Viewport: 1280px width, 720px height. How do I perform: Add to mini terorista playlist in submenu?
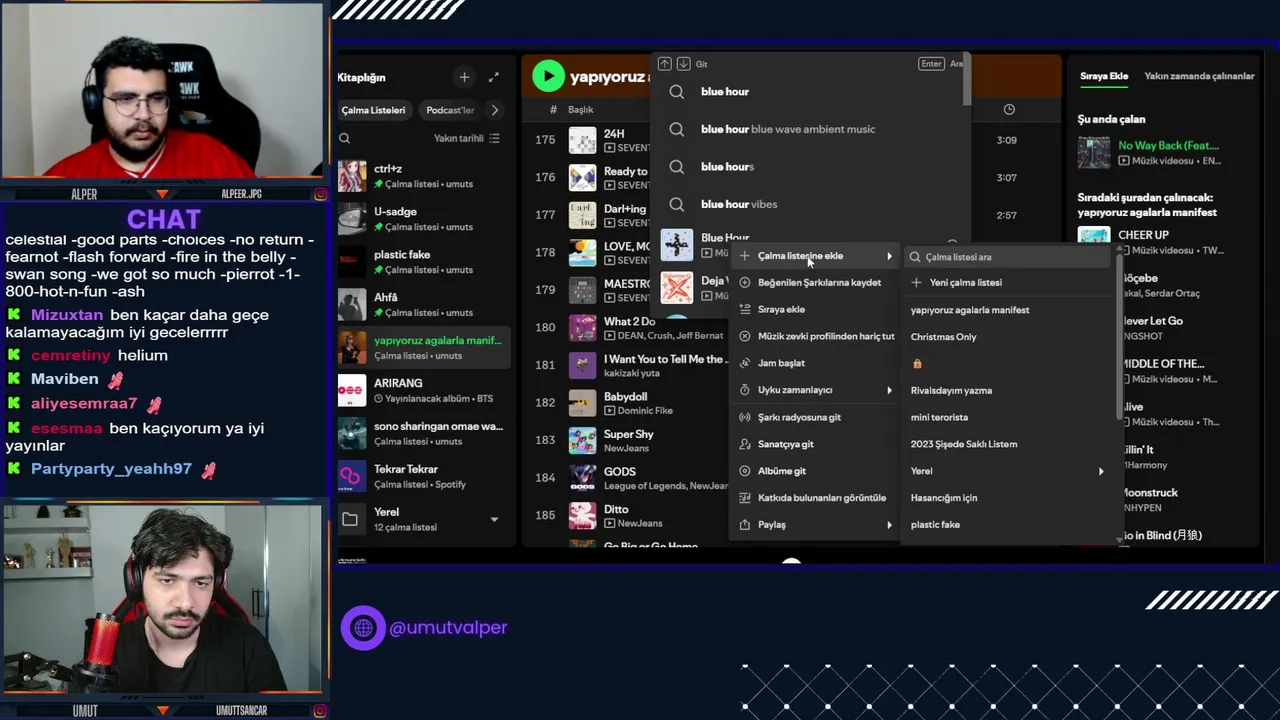pyautogui.click(x=1008, y=417)
